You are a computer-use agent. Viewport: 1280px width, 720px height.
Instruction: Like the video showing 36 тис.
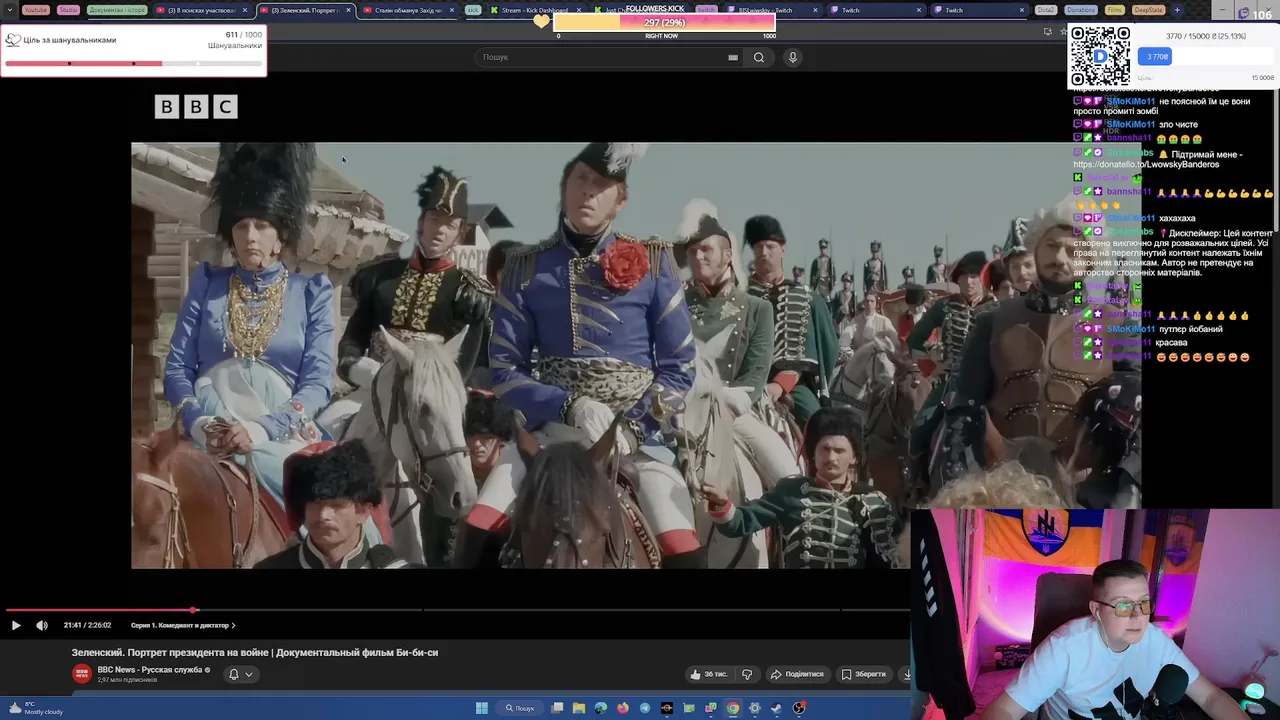[708, 674]
